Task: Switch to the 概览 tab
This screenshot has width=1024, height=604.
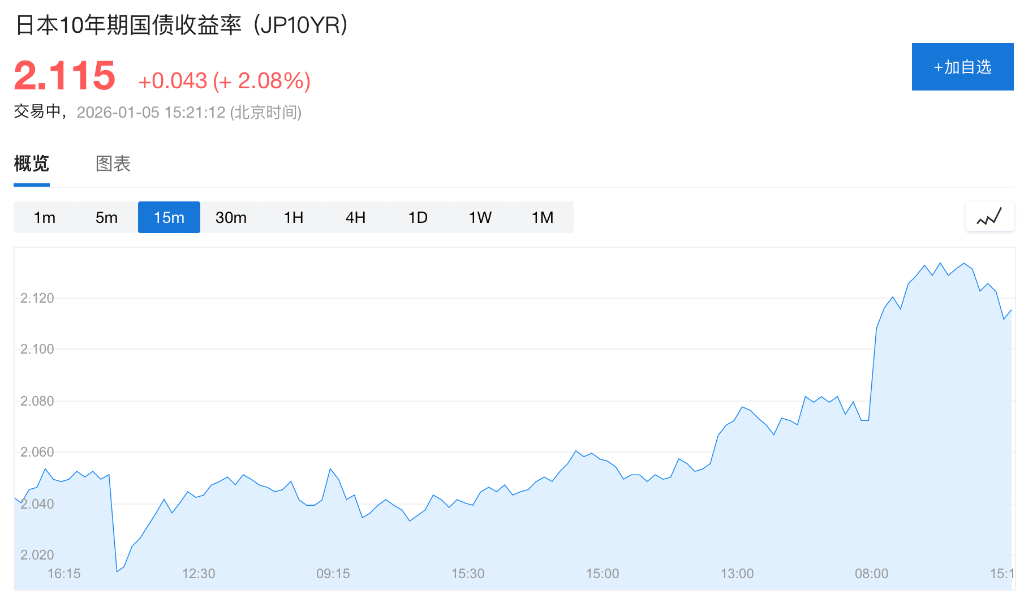Action: [32, 164]
